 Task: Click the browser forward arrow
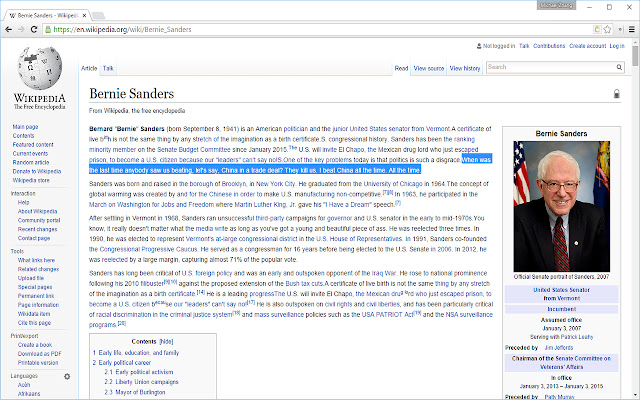[x=21, y=29]
